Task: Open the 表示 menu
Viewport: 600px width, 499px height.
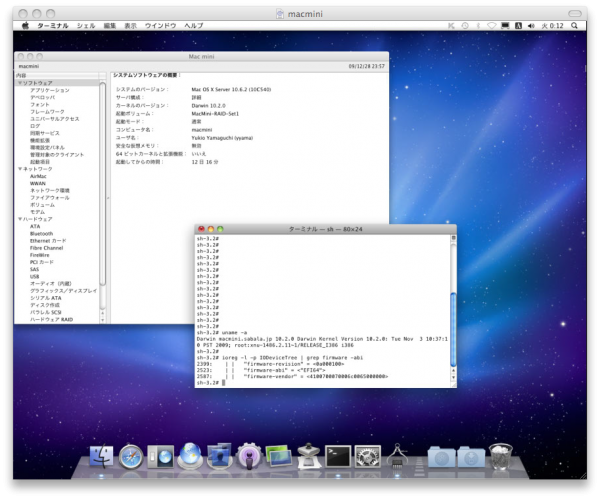Action: [x=130, y=26]
